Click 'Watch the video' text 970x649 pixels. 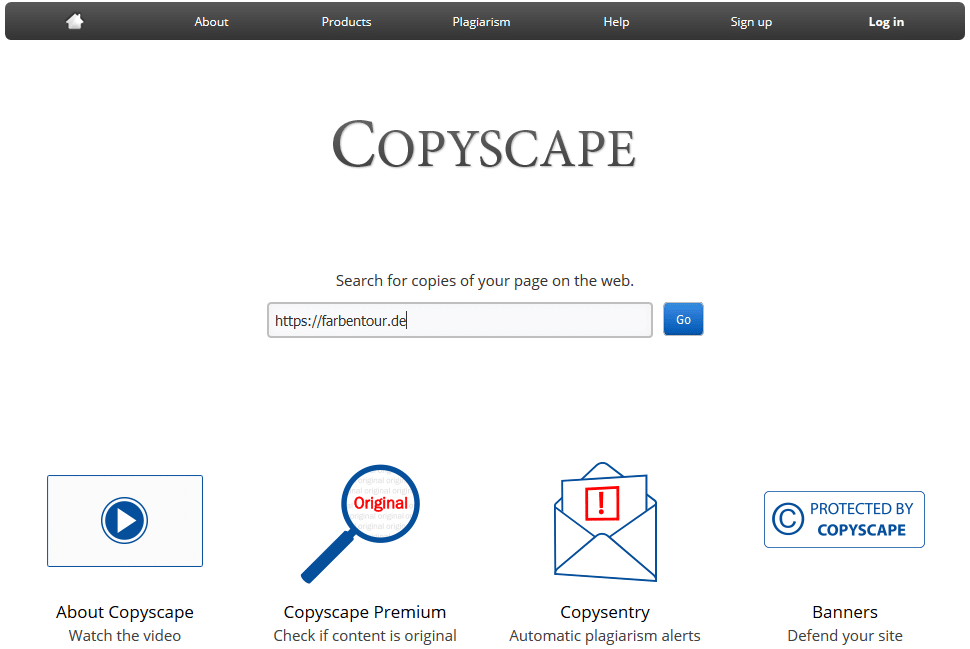[x=125, y=635]
